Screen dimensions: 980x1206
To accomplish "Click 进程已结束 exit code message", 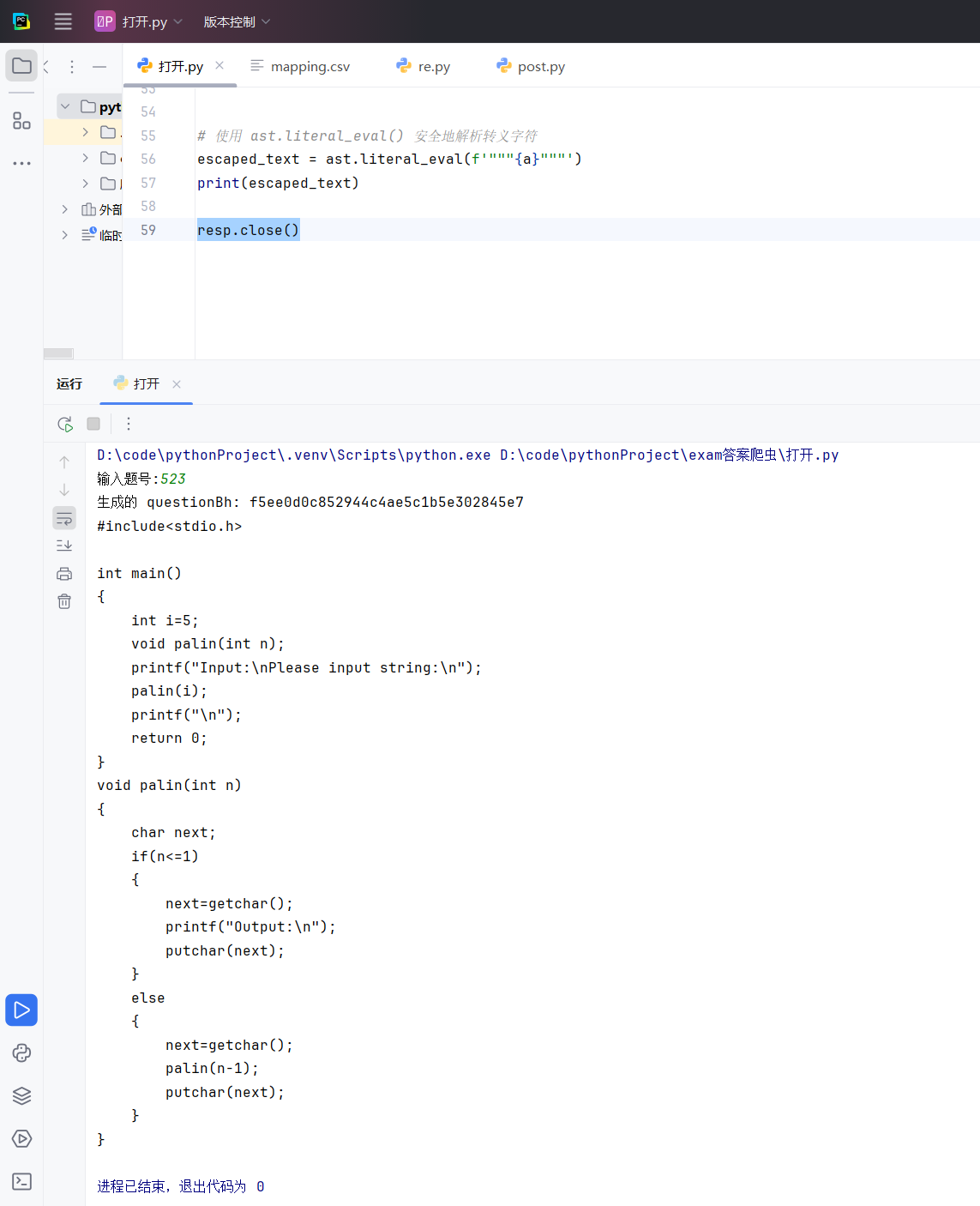I will (181, 1186).
